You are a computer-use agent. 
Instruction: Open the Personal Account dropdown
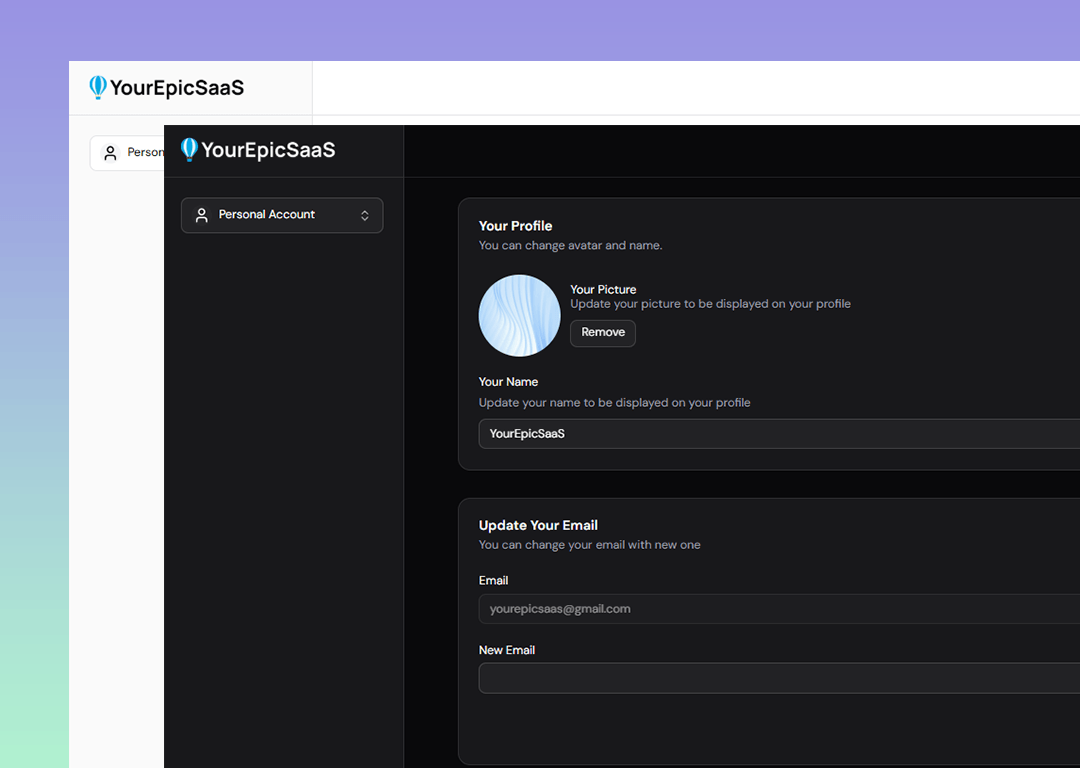point(281,215)
